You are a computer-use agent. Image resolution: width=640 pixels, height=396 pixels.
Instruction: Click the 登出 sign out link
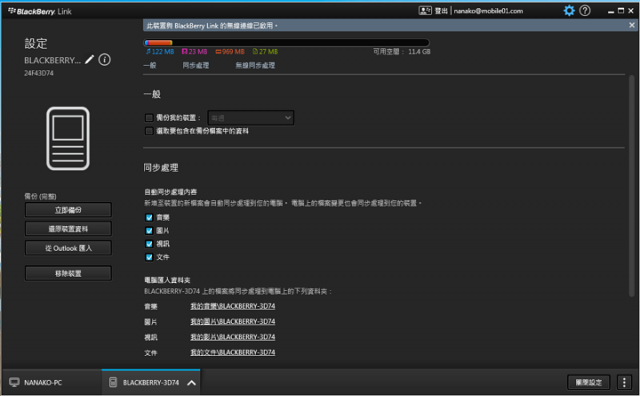coord(441,11)
